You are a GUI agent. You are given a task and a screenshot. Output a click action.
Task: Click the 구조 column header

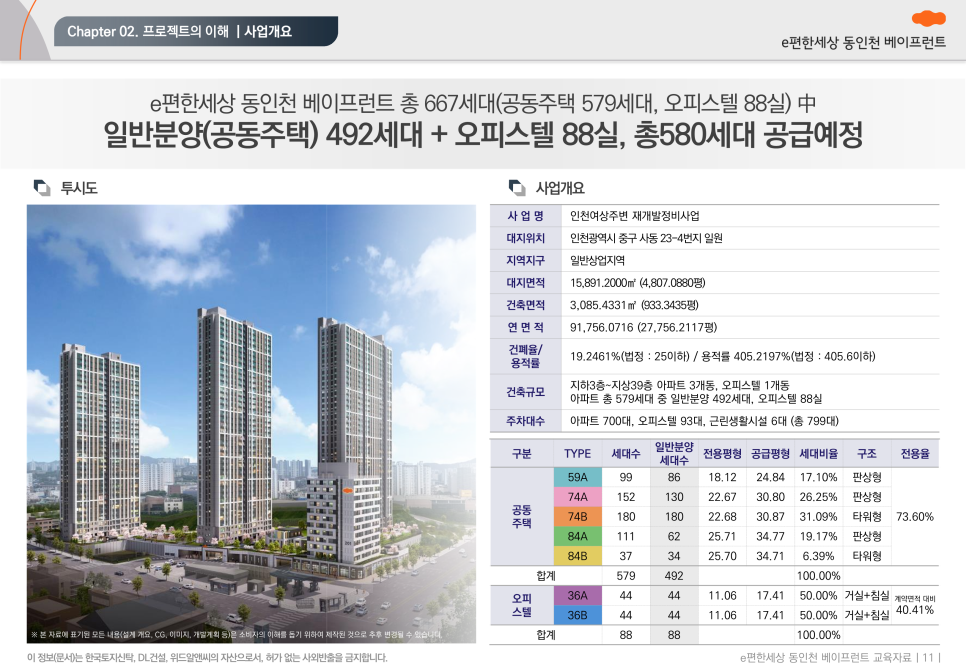pyautogui.click(x=866, y=453)
